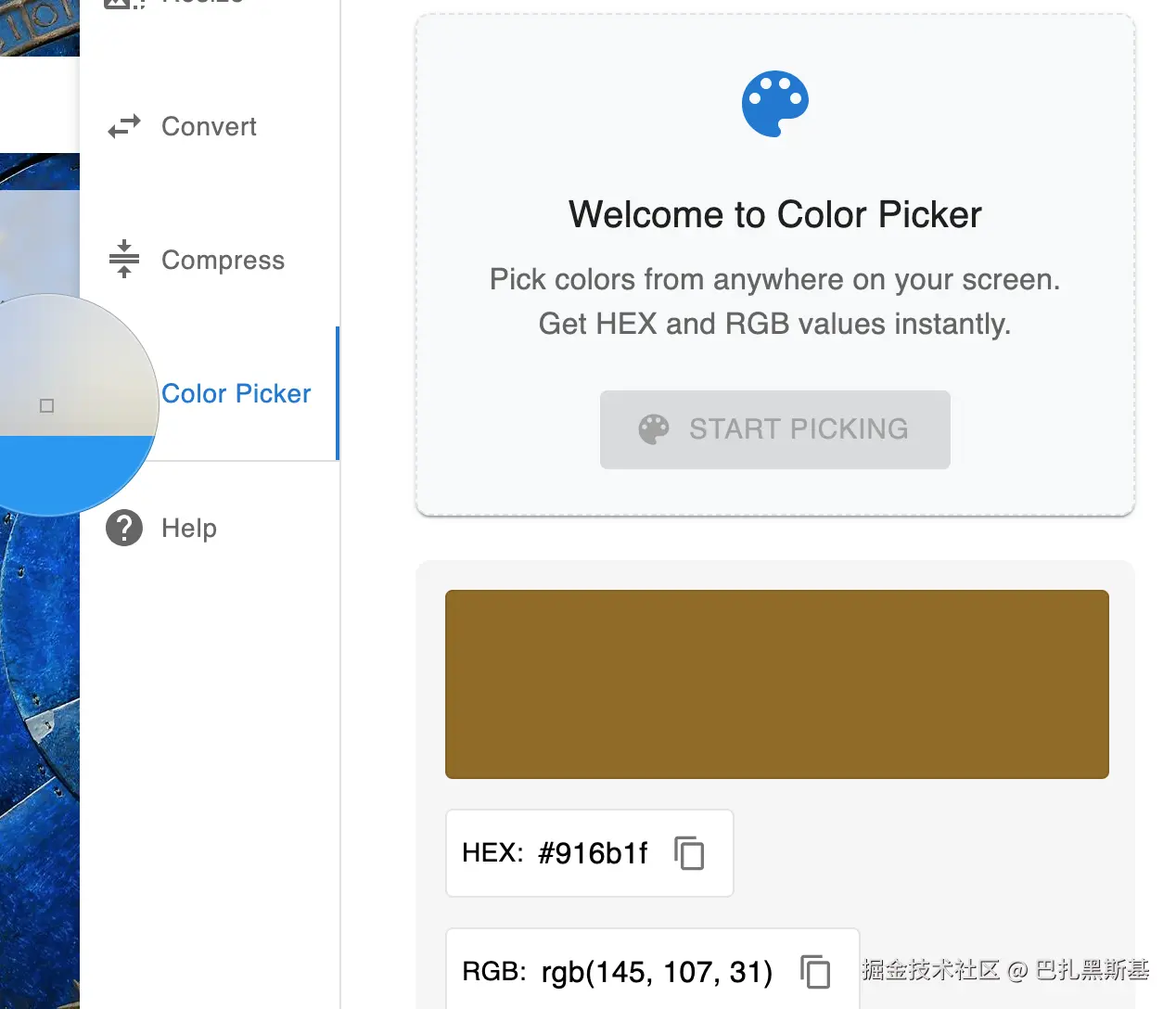Click the blue palette icon above the welcome heading
The height and width of the screenshot is (1009, 1176).
[x=775, y=104]
